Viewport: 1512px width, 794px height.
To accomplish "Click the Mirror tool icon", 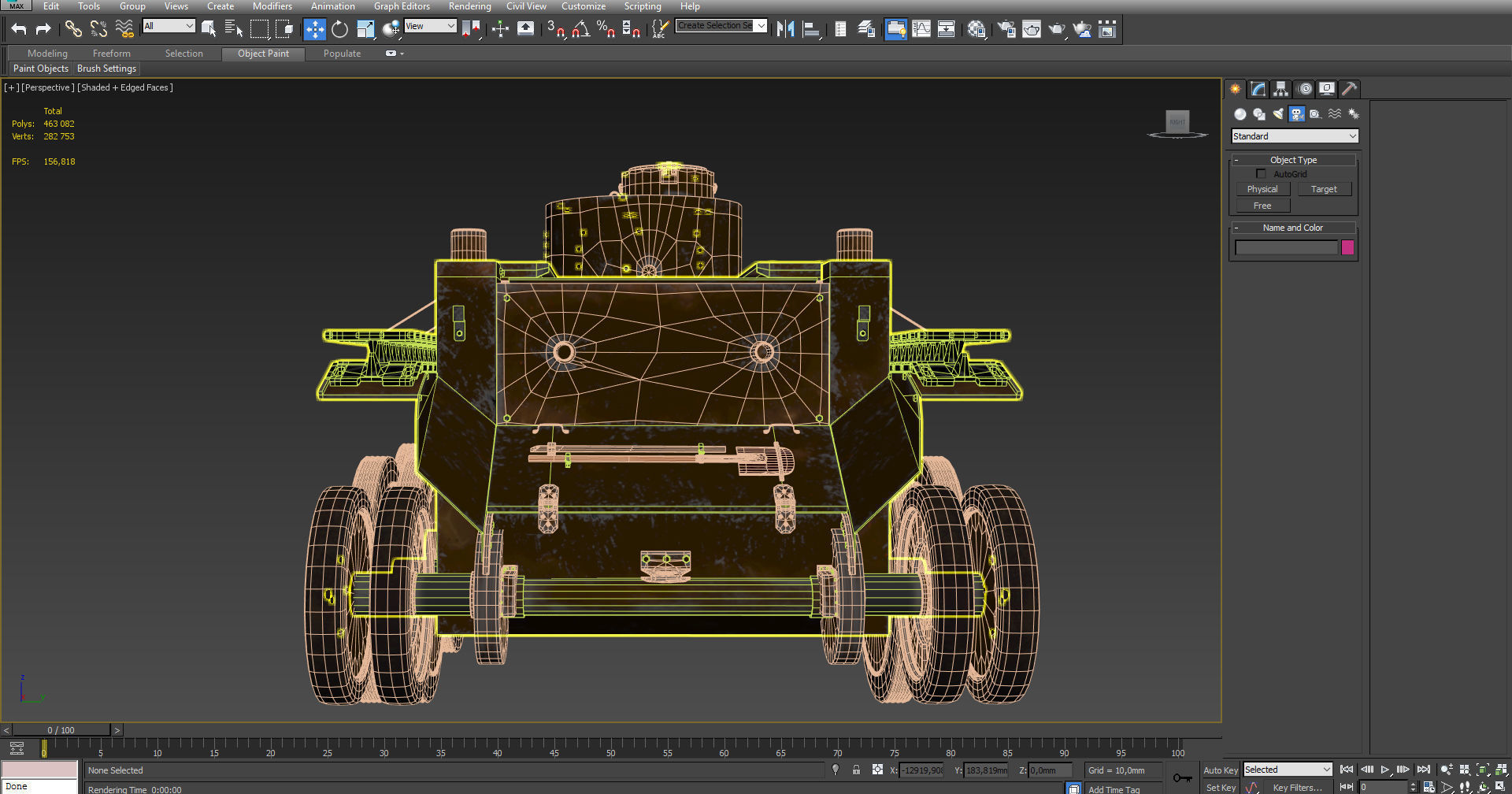I will [x=786, y=29].
